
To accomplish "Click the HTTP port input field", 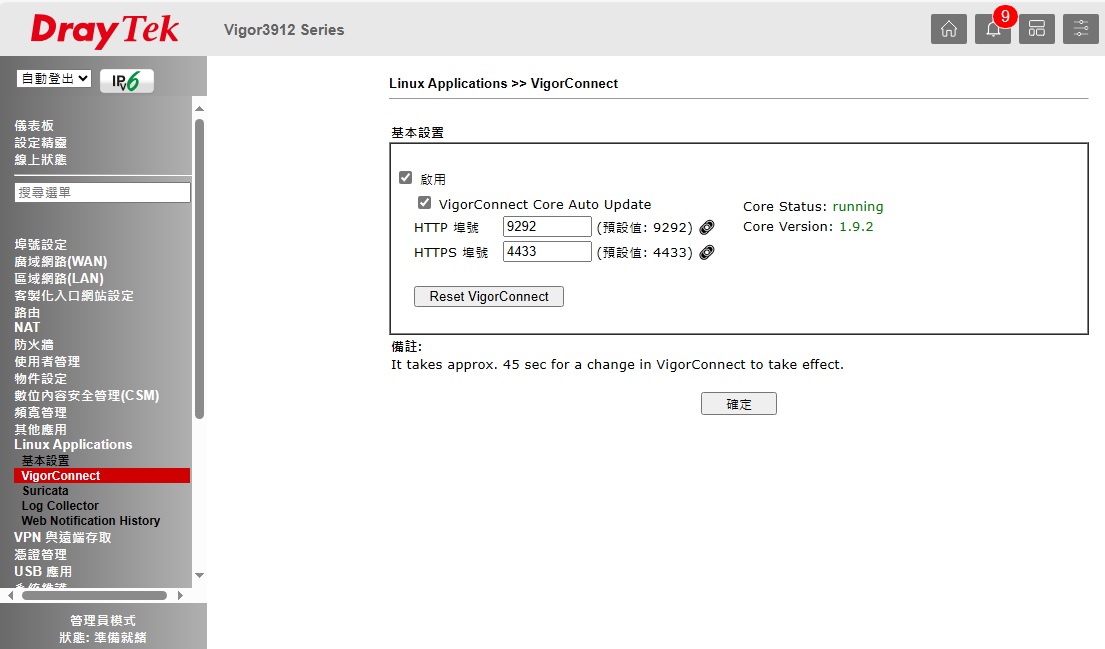I will pyautogui.click(x=547, y=227).
